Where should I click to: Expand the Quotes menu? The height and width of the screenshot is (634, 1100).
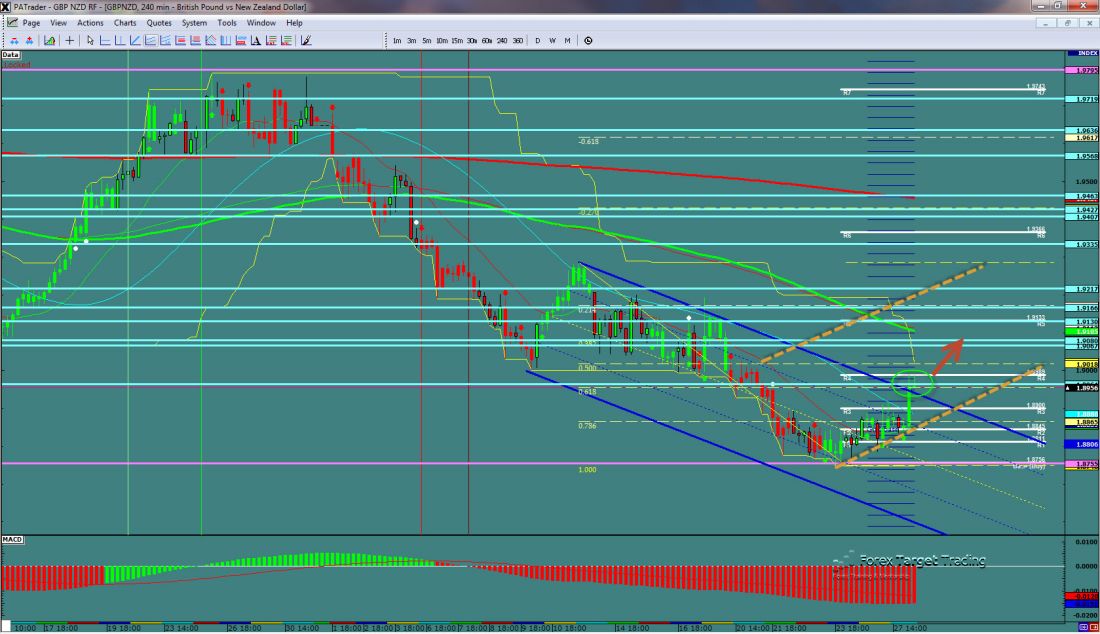(158, 22)
